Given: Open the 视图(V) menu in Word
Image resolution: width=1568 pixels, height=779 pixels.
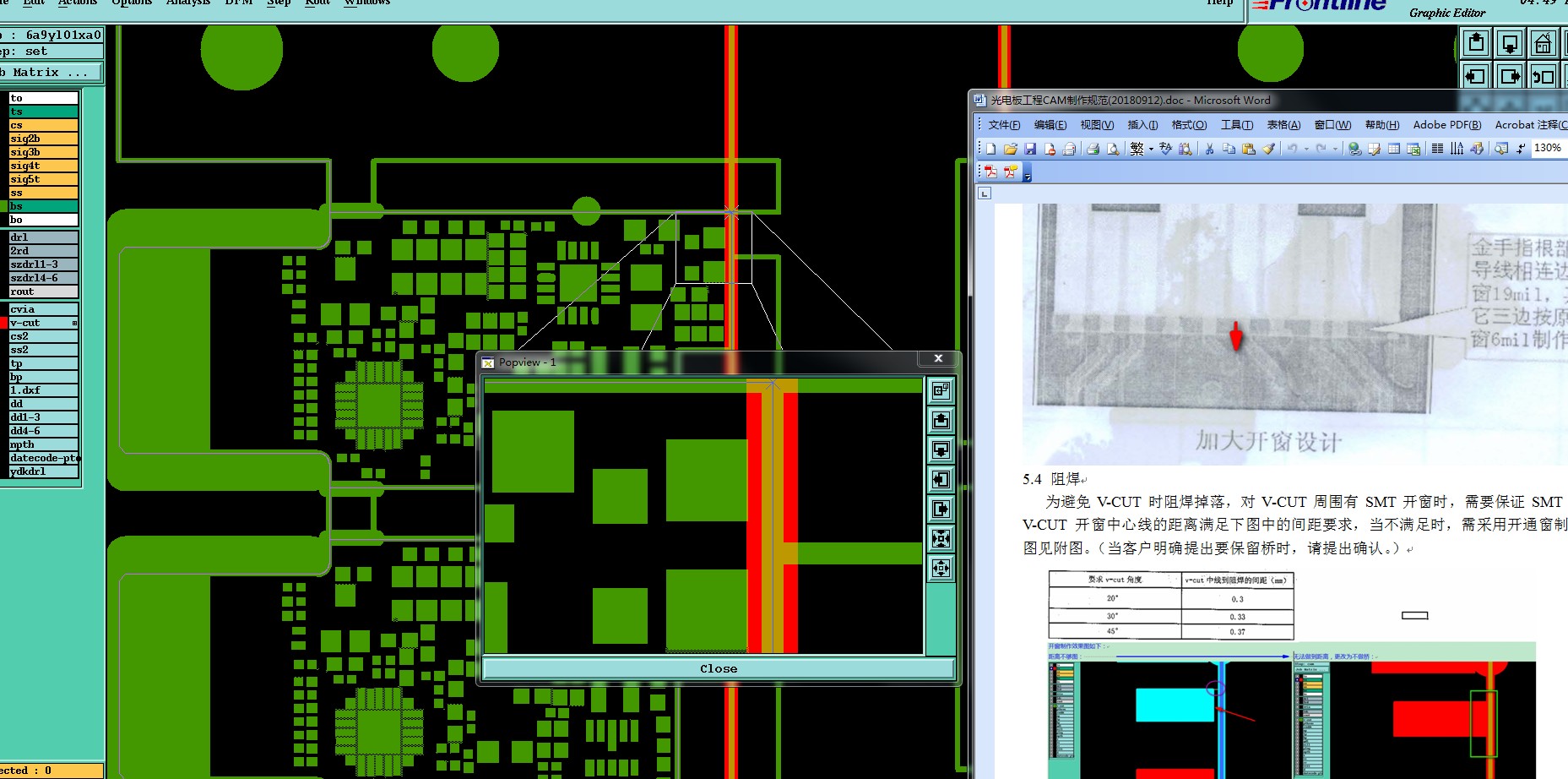Looking at the screenshot, I should (x=1097, y=125).
